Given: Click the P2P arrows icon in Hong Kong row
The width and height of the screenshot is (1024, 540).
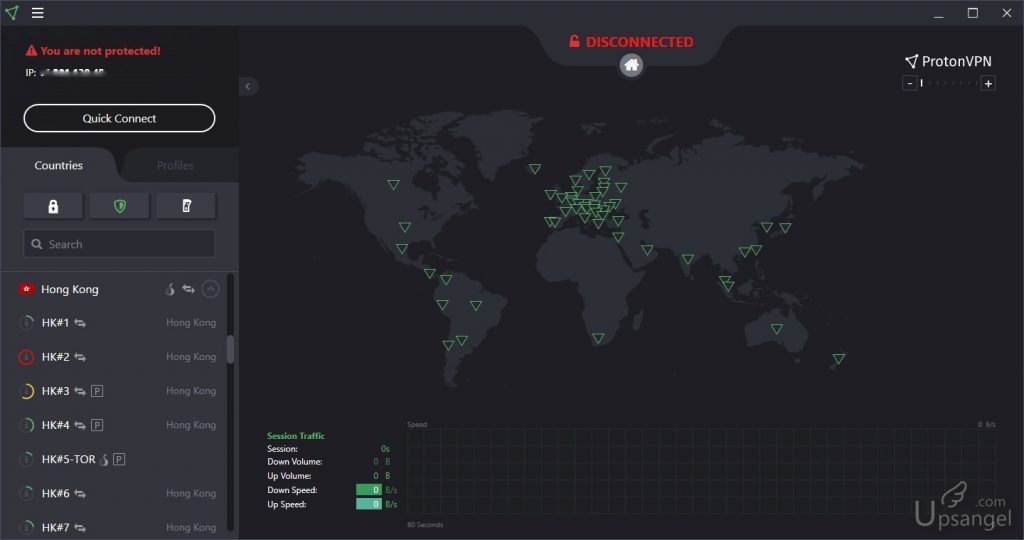Looking at the screenshot, I should [x=189, y=289].
